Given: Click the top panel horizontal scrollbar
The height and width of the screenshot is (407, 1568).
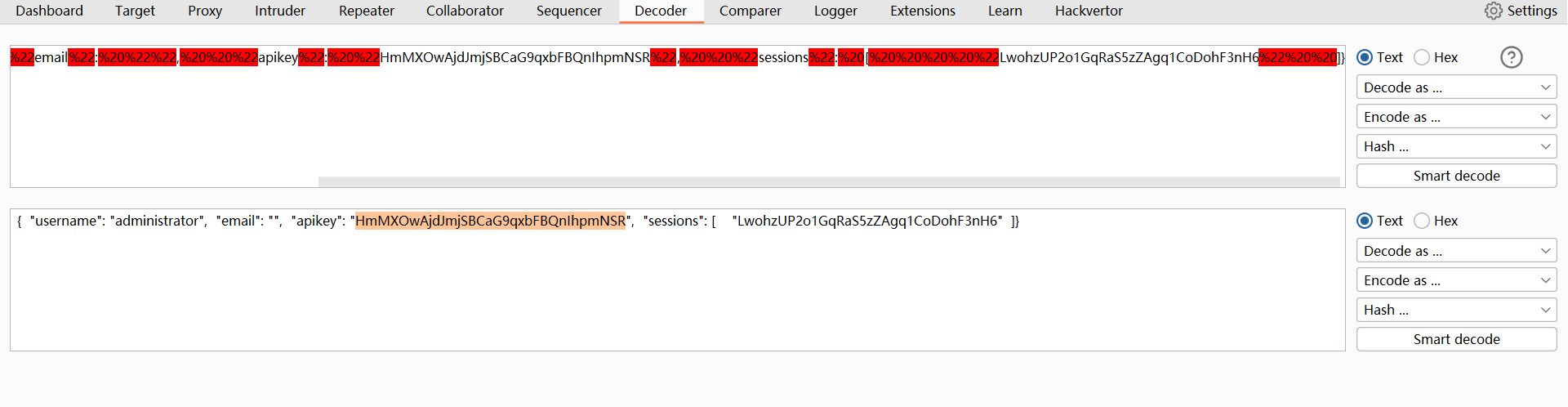Looking at the screenshot, I should pyautogui.click(x=828, y=181).
